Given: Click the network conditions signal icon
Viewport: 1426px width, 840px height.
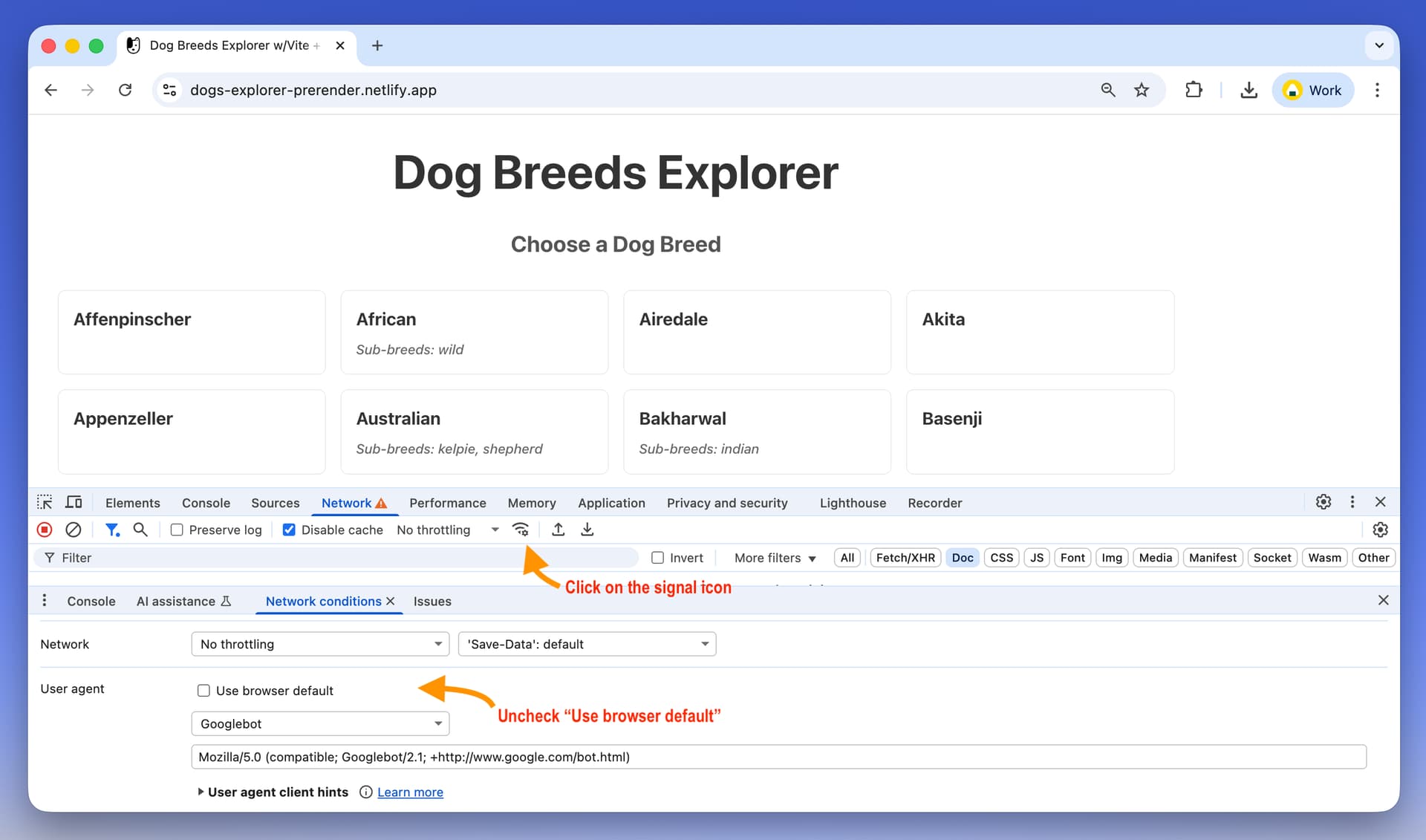Looking at the screenshot, I should [x=521, y=530].
